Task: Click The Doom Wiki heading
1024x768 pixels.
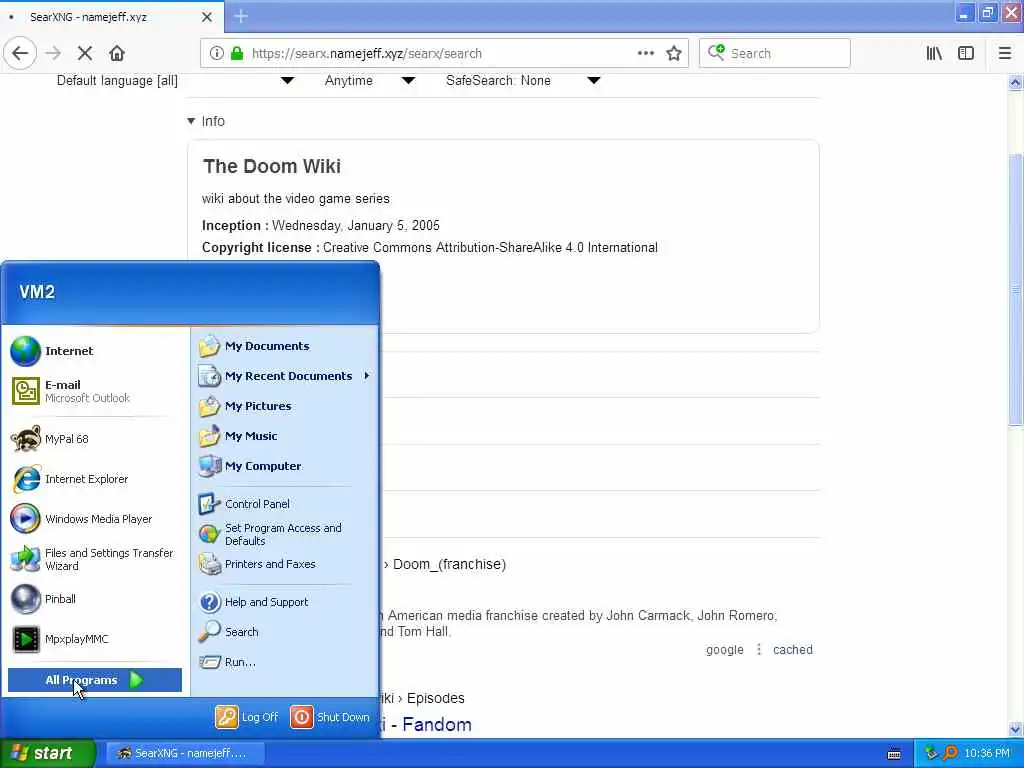Action: 272,166
